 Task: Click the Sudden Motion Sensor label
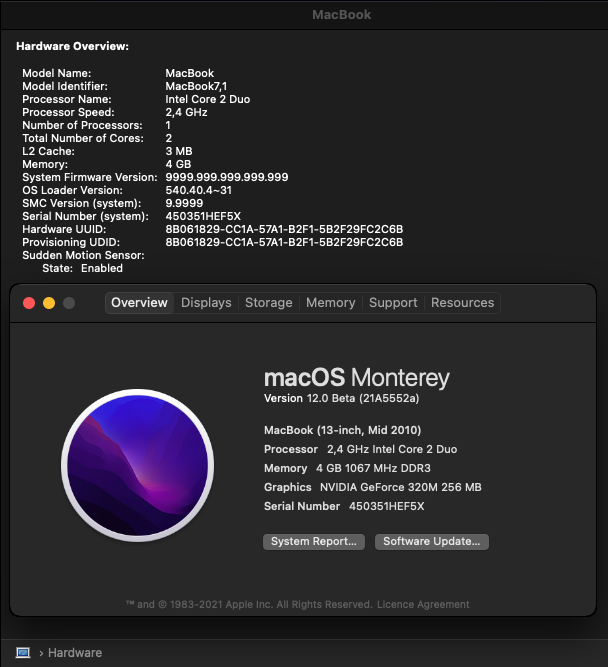(83, 255)
